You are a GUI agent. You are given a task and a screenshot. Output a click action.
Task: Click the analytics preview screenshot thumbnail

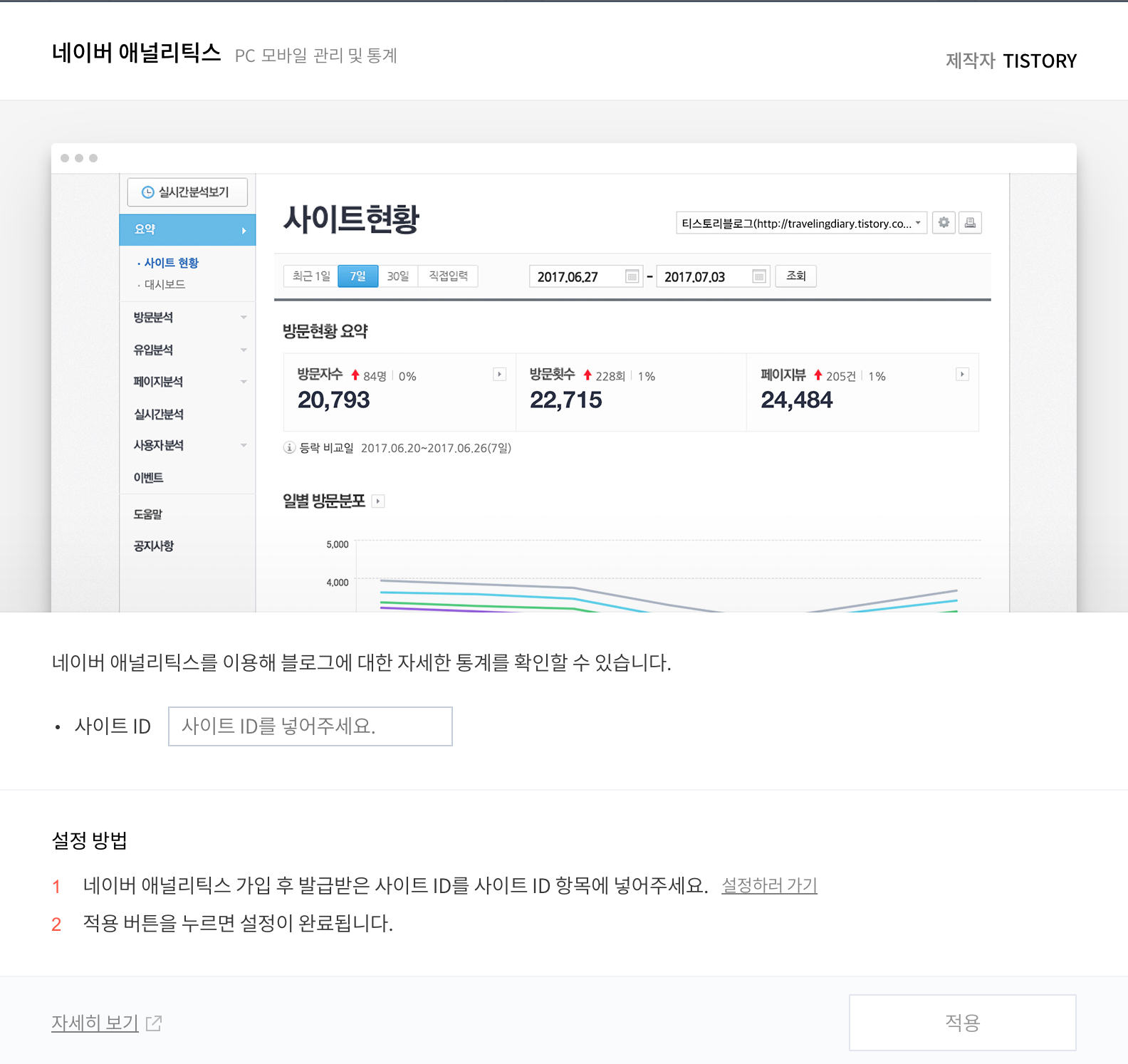point(564,377)
